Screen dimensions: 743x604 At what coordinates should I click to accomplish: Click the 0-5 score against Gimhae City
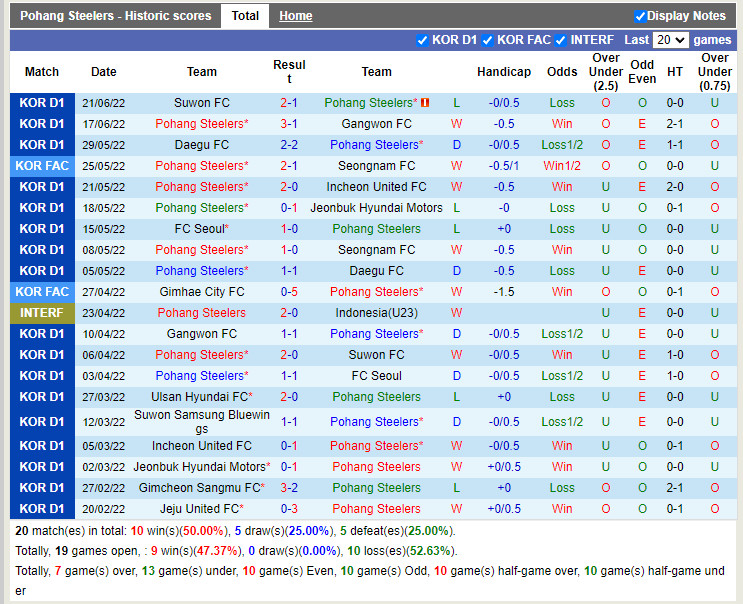289,292
